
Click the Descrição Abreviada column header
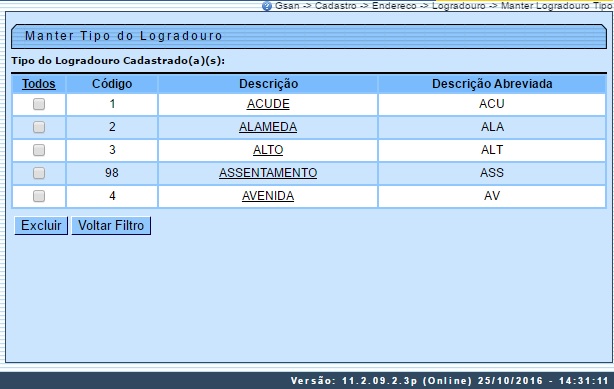tap(492, 84)
